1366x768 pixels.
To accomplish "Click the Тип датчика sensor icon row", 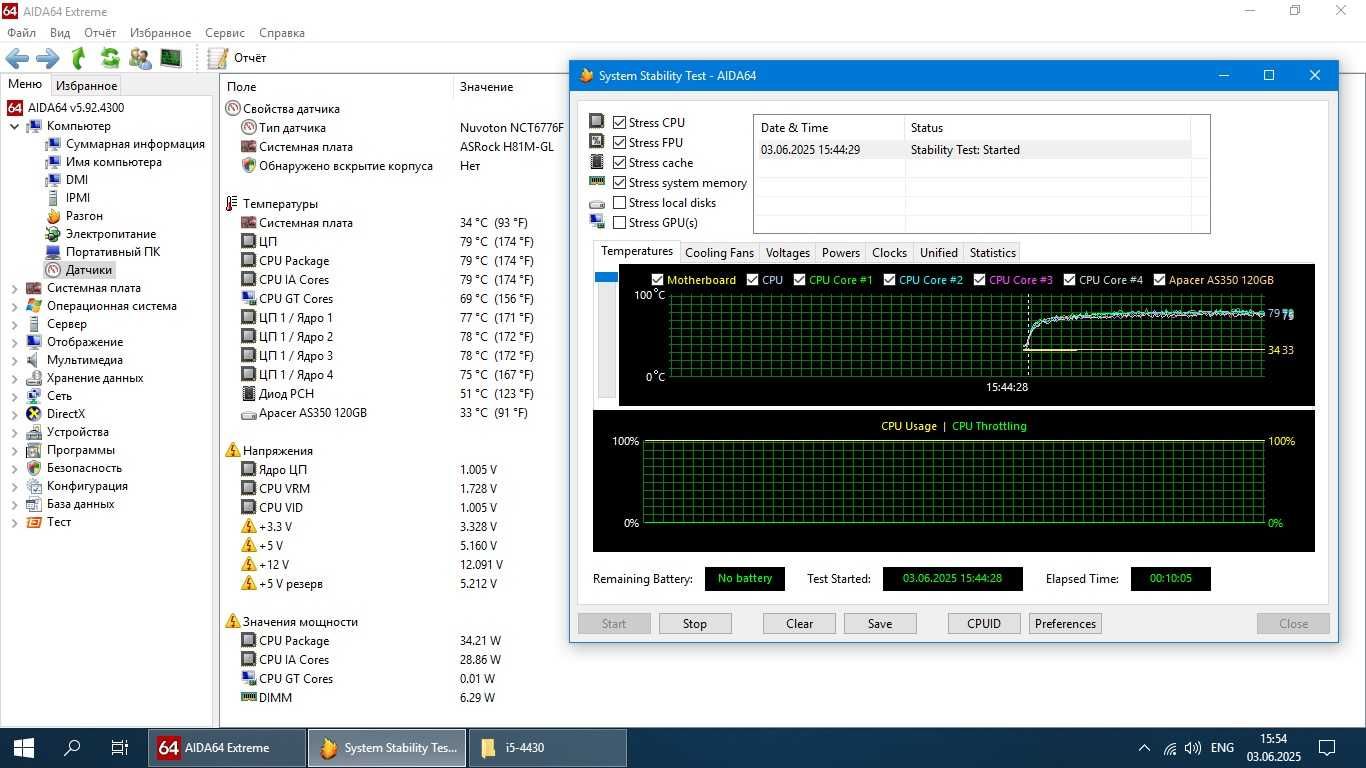I will [x=249, y=128].
